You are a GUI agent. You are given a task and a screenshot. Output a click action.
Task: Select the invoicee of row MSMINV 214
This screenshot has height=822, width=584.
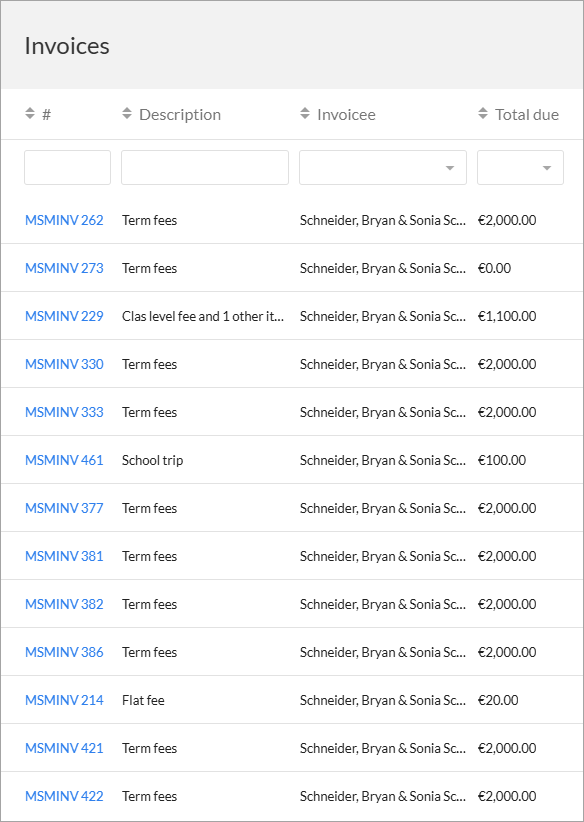383,700
